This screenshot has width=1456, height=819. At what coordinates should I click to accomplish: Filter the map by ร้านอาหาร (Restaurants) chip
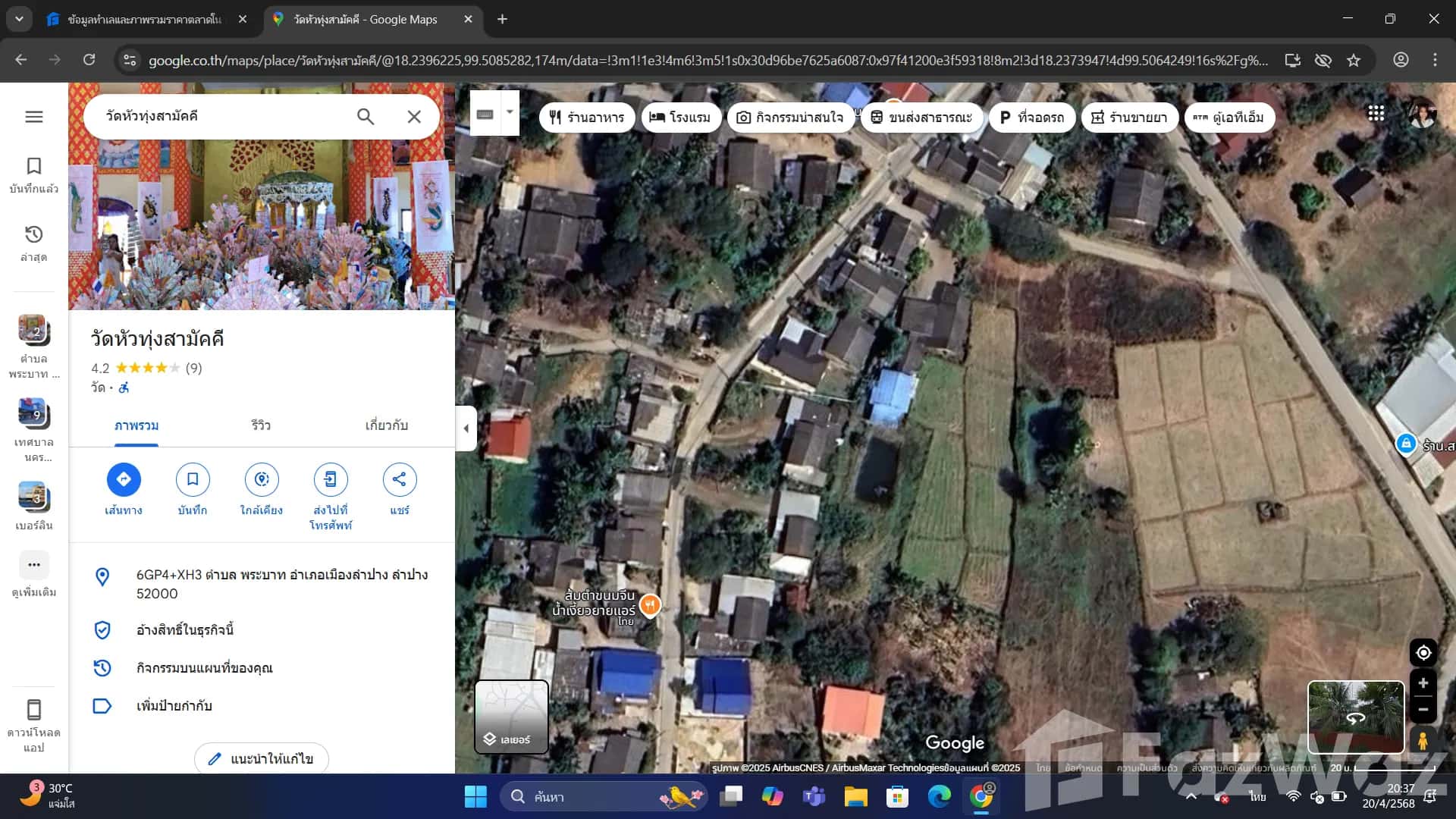[x=587, y=118]
